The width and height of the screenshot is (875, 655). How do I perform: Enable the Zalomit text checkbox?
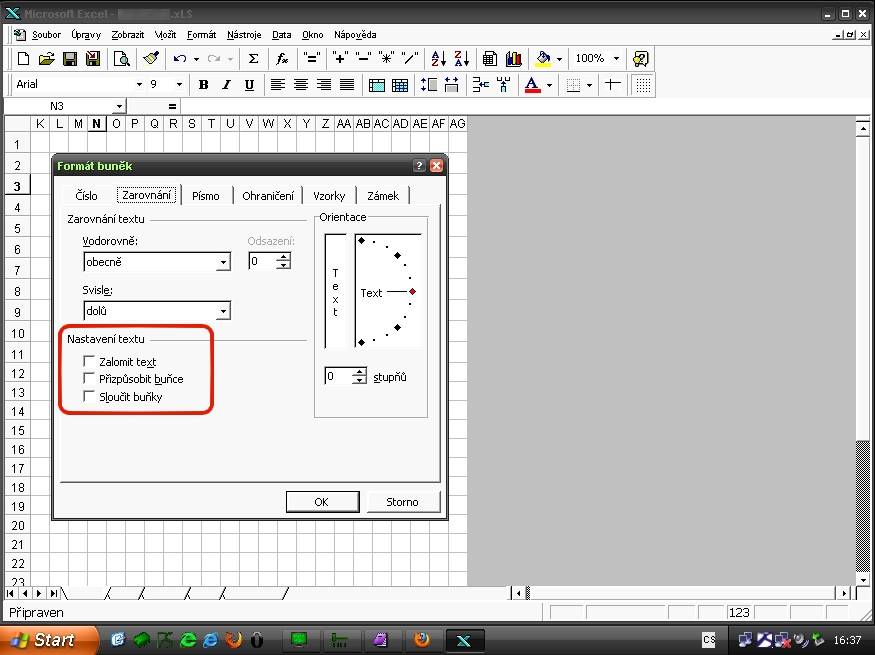click(88, 361)
